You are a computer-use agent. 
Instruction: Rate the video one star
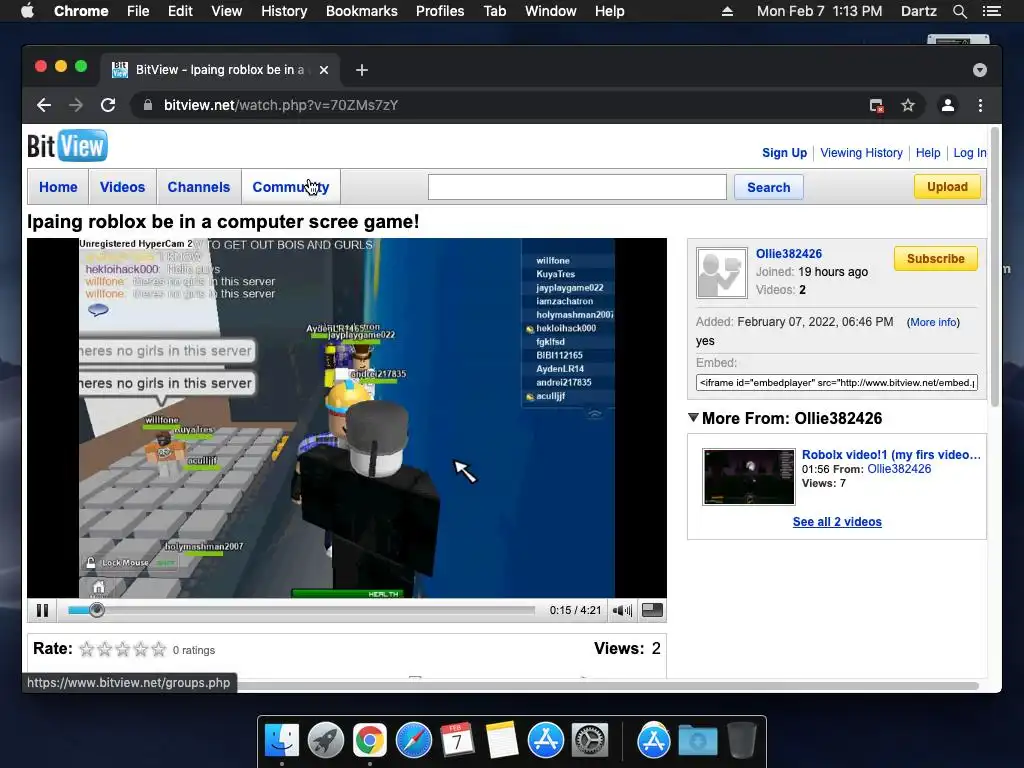(x=86, y=649)
